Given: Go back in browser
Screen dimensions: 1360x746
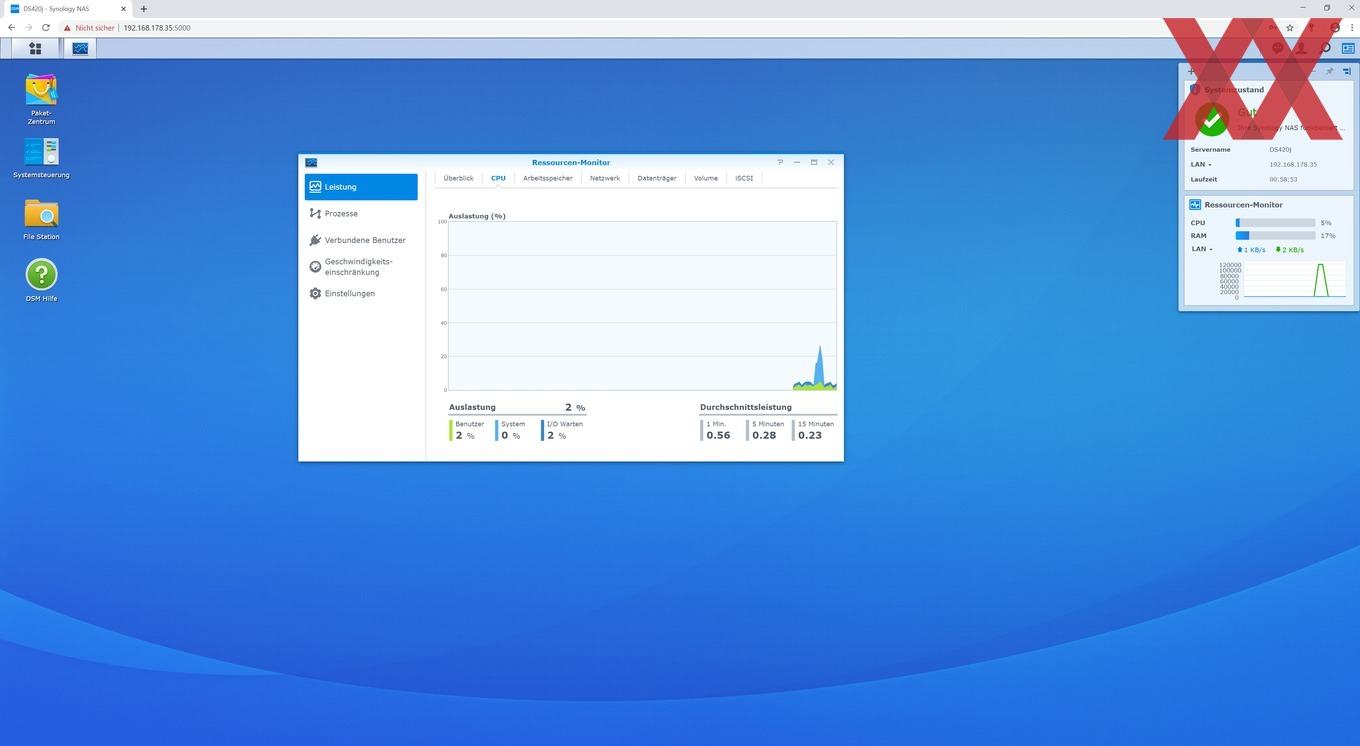Looking at the screenshot, I should click(11, 27).
